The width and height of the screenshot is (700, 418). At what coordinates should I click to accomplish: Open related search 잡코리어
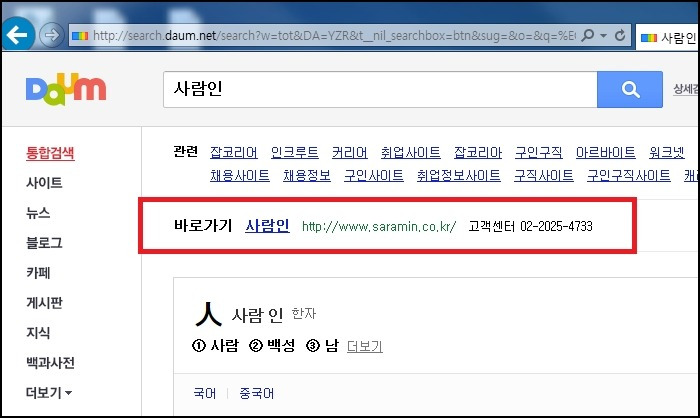tap(234, 153)
